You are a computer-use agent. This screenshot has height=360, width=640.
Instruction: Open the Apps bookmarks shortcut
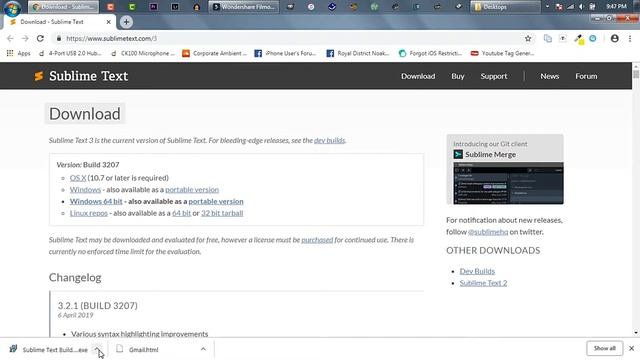coord(18,53)
